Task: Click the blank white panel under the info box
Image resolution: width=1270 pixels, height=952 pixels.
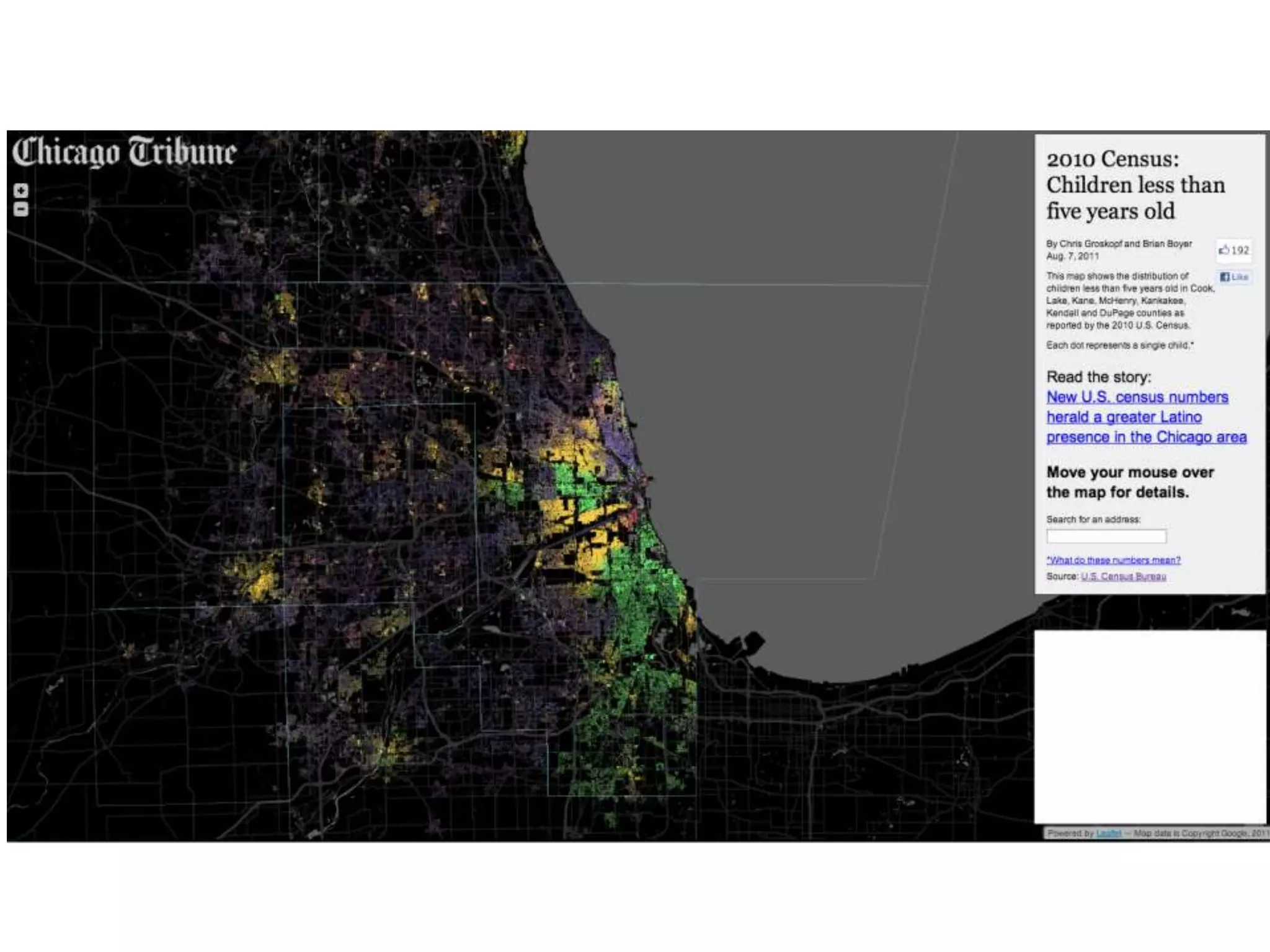Action: pos(1149,725)
